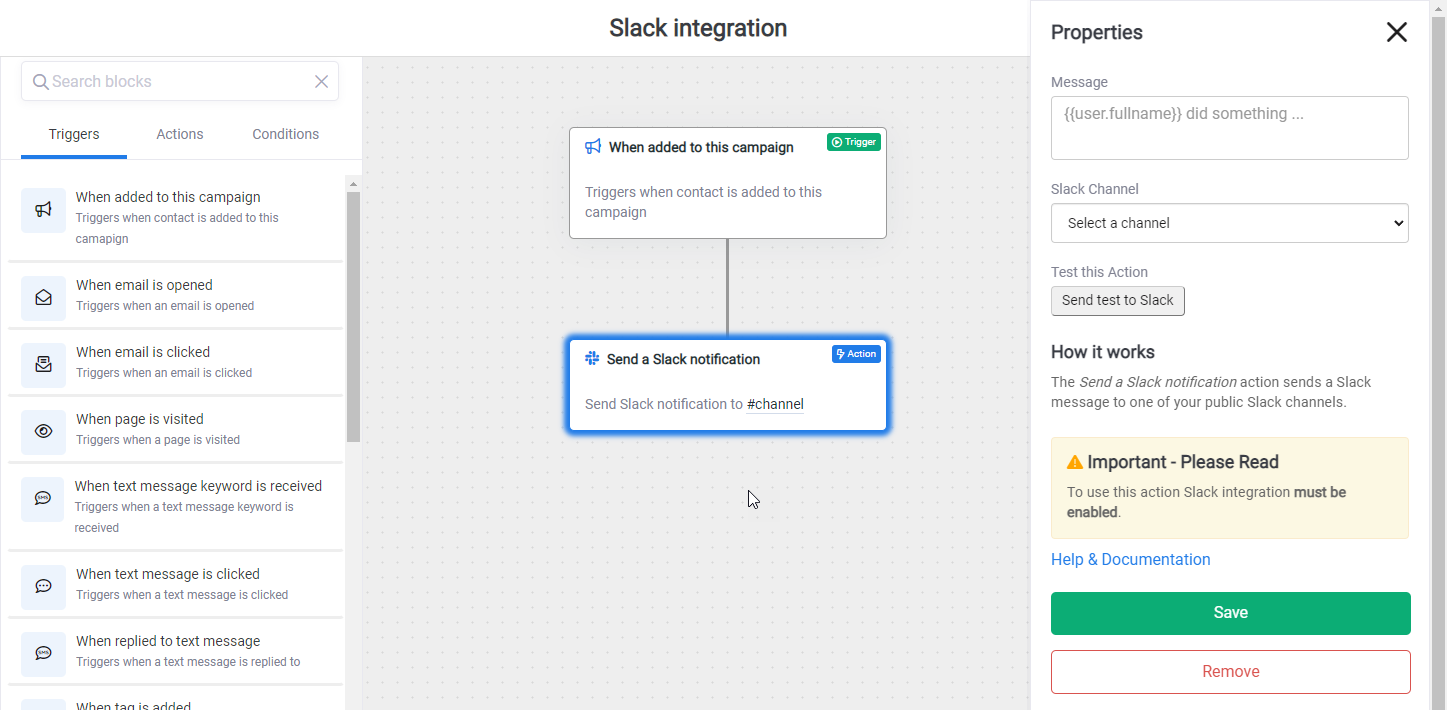This screenshot has width=1447, height=710.
Task: Click the 'When text message keyword is received' title
Action: (x=198, y=486)
